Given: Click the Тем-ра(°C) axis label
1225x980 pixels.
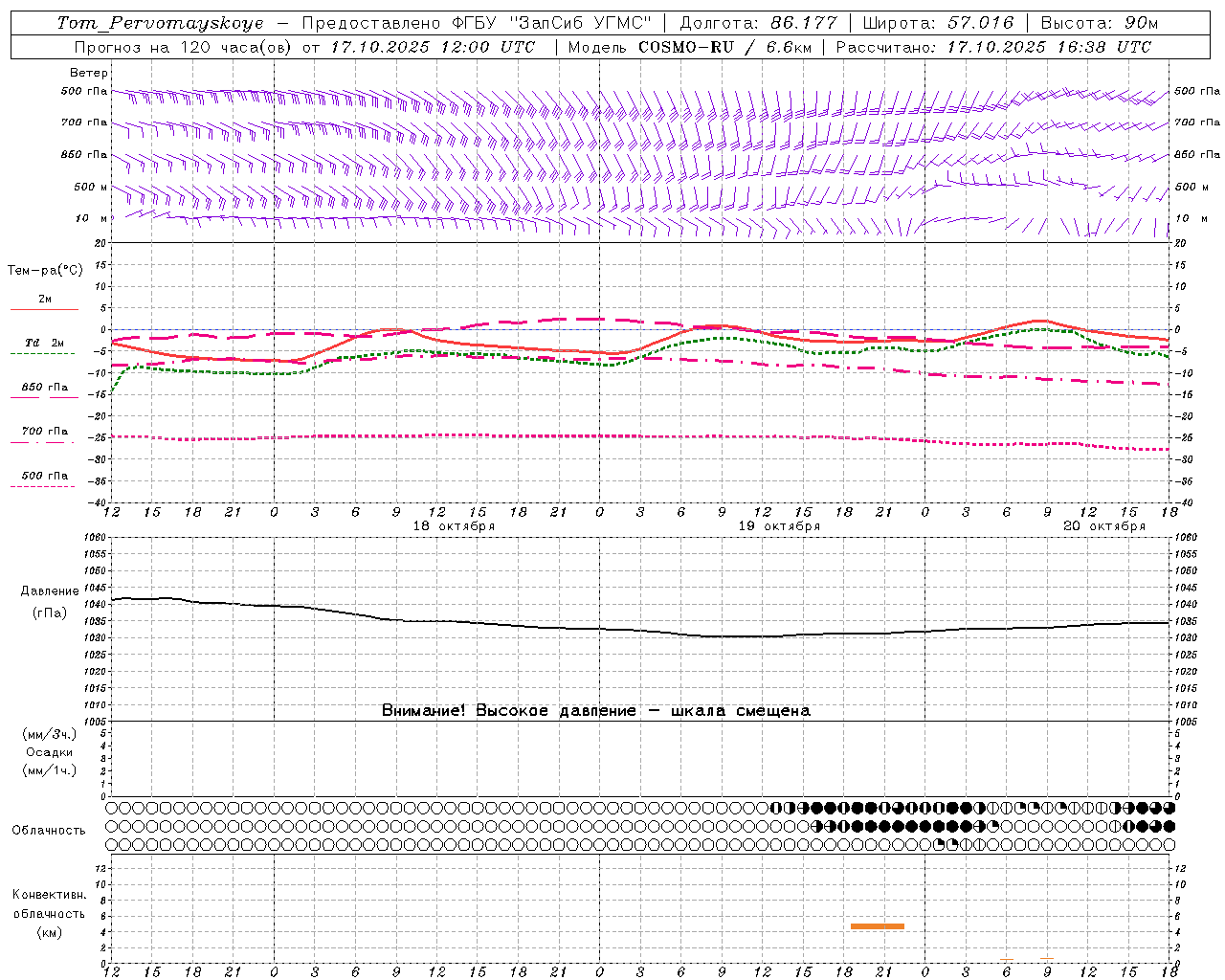Looking at the screenshot, I should coord(45,271).
